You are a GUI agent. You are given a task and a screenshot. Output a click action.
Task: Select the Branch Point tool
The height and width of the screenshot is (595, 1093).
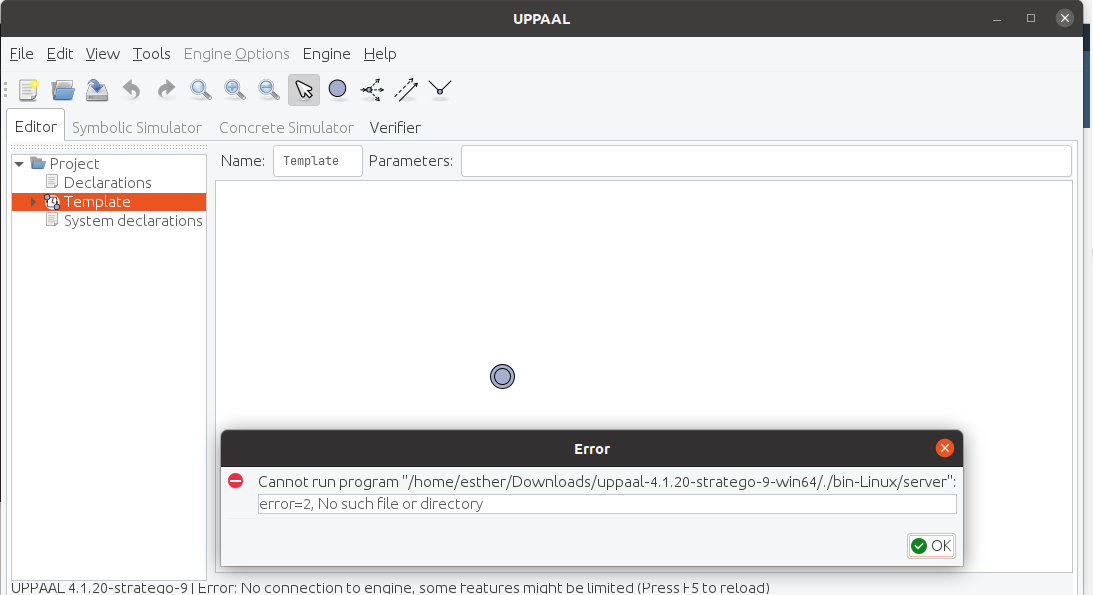click(371, 89)
